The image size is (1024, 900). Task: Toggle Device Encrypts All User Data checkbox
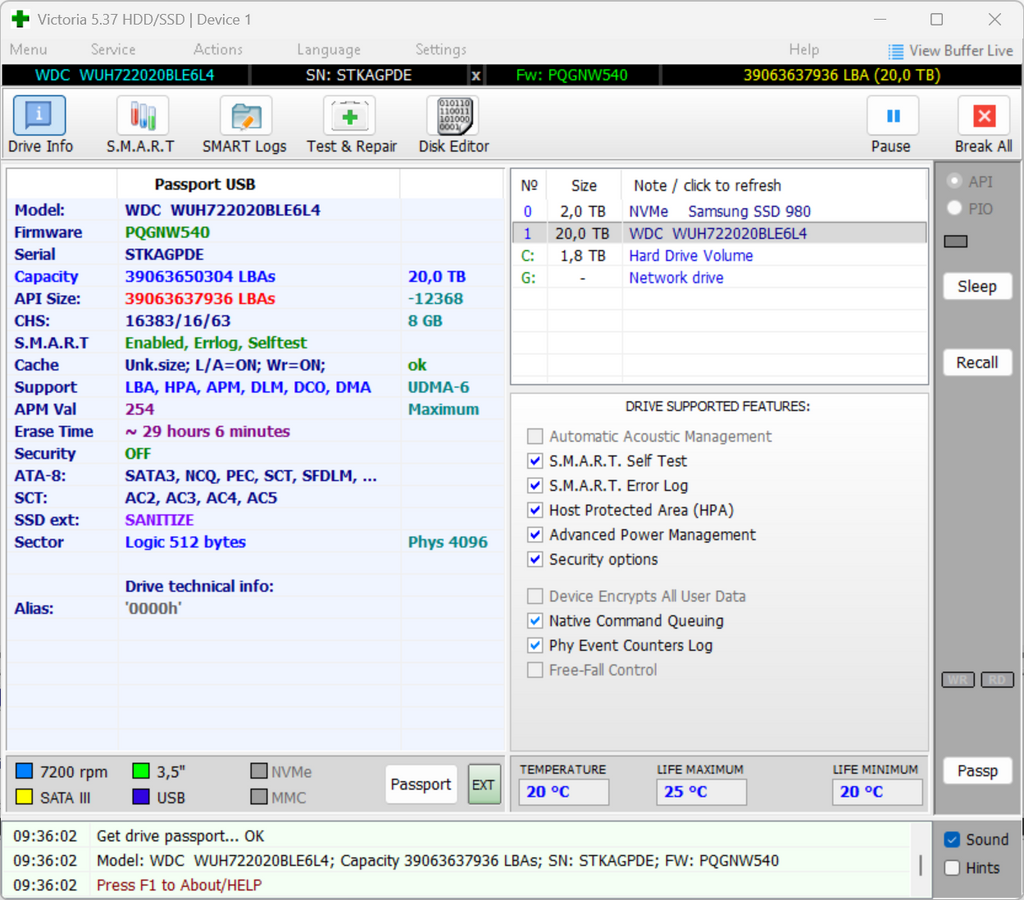coord(535,596)
